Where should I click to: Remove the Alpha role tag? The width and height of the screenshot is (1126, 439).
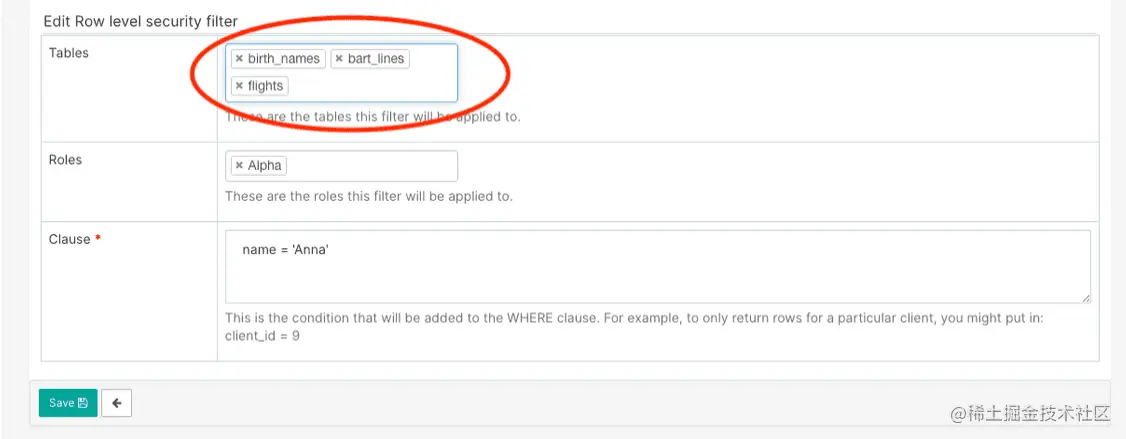[x=239, y=166]
